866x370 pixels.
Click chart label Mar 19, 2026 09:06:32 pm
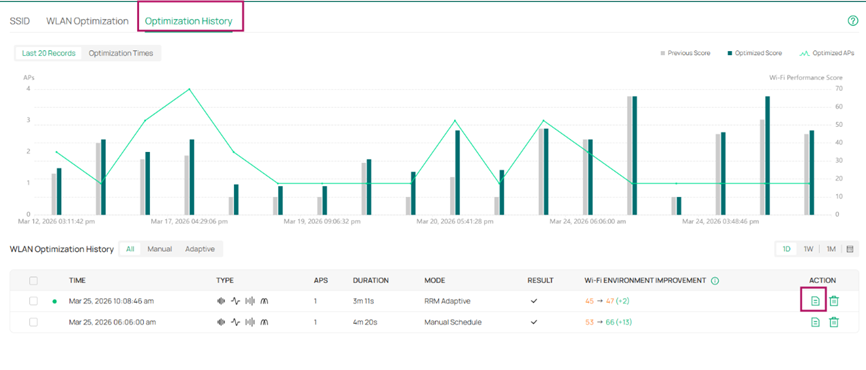coord(322,222)
